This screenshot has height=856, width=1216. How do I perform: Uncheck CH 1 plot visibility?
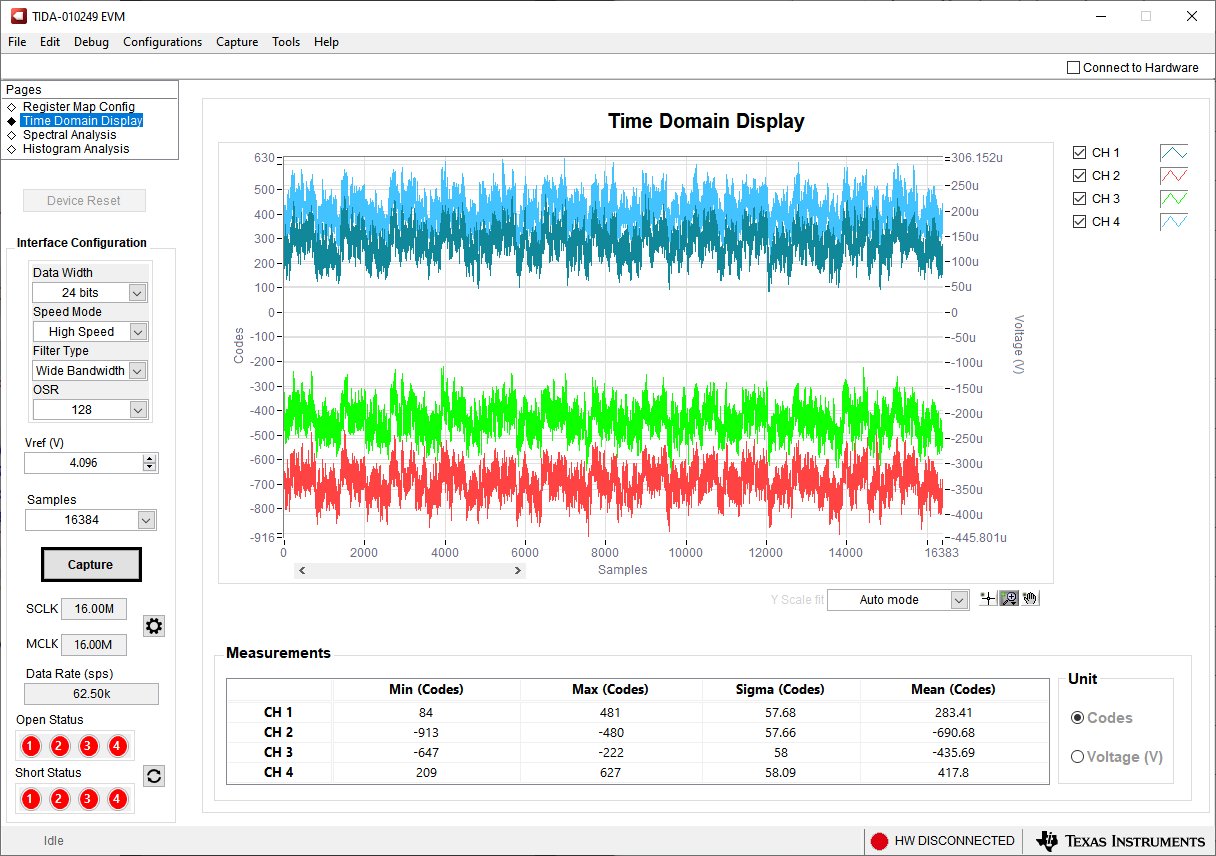pyautogui.click(x=1079, y=153)
